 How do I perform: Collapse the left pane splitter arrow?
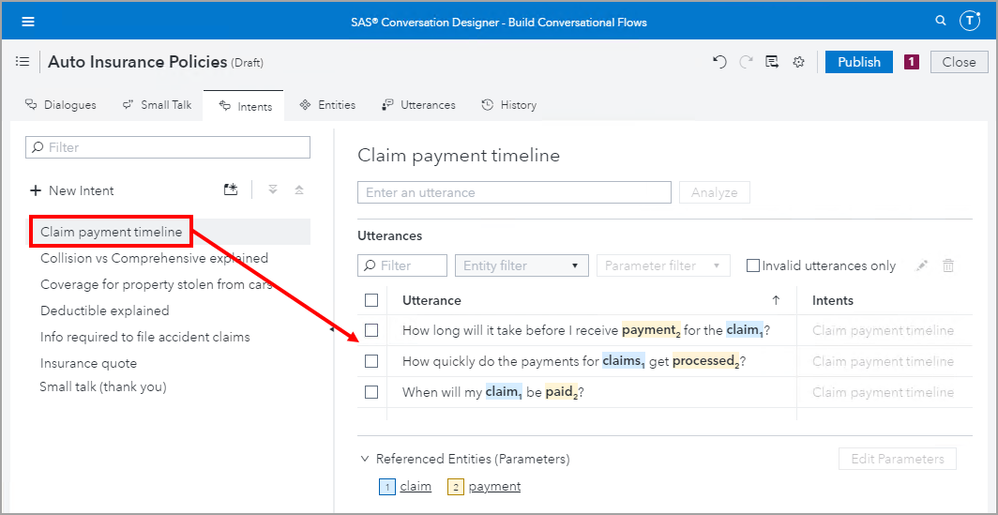pos(332,329)
